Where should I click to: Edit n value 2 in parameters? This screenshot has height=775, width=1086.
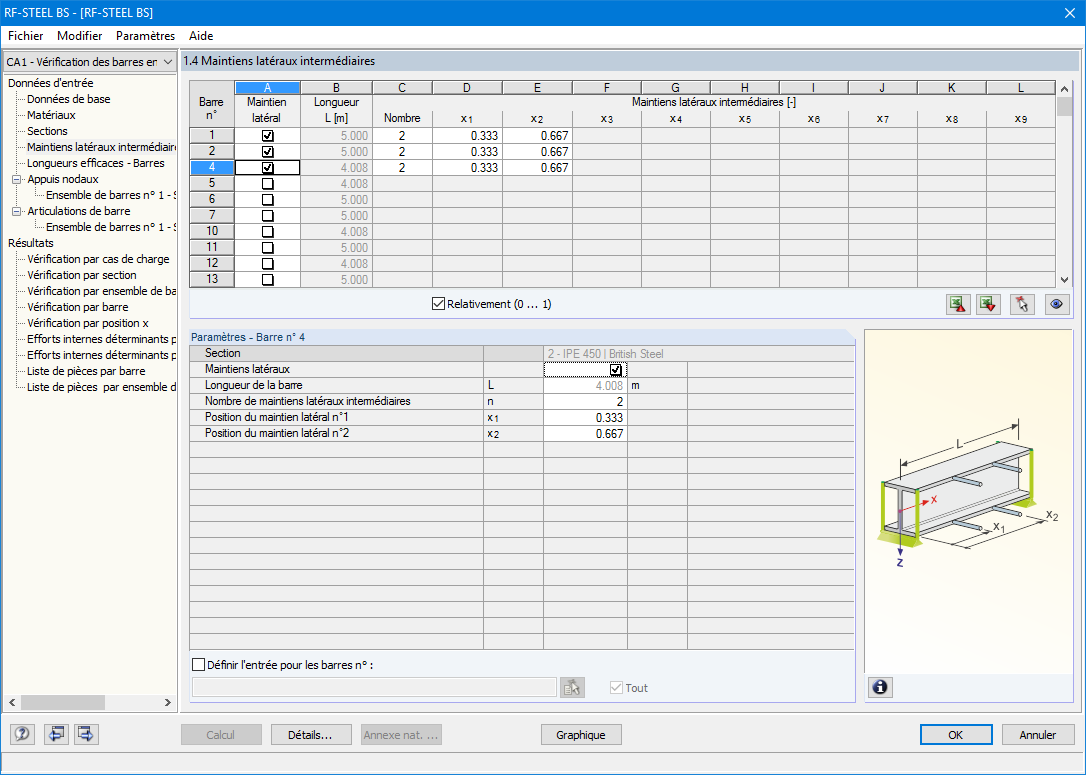point(585,402)
